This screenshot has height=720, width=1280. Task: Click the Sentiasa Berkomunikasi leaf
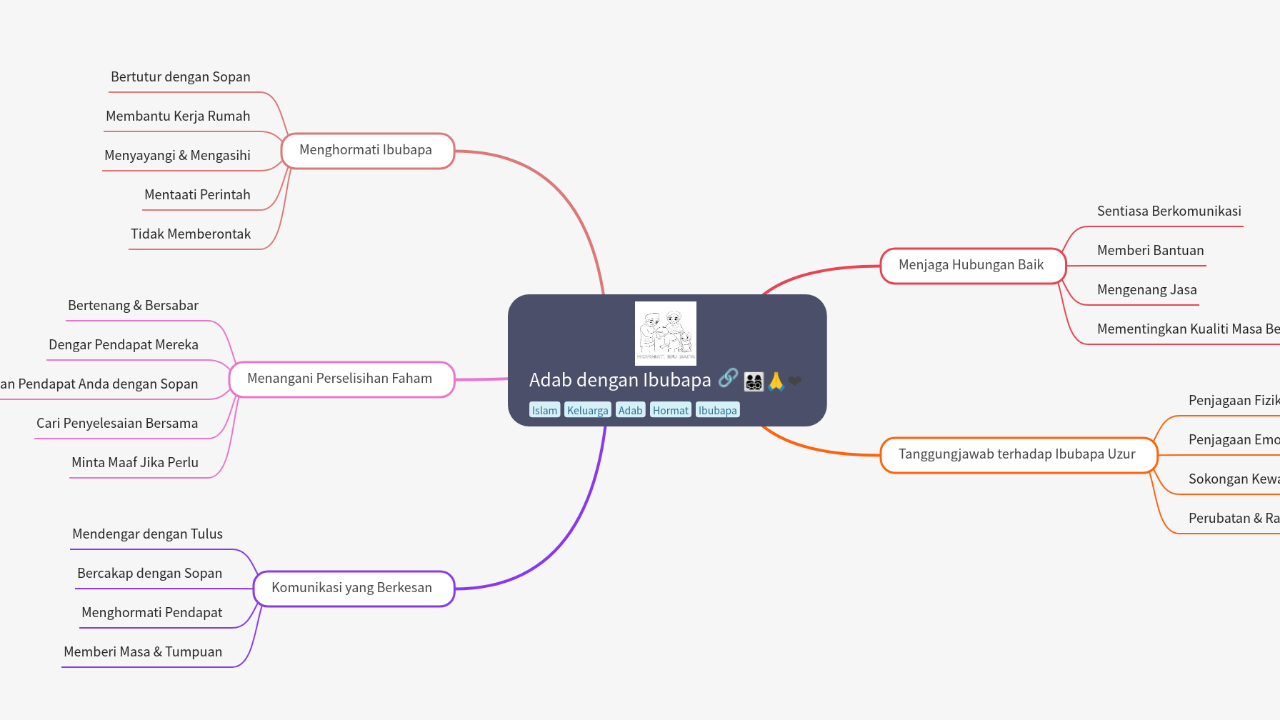[x=1169, y=211]
